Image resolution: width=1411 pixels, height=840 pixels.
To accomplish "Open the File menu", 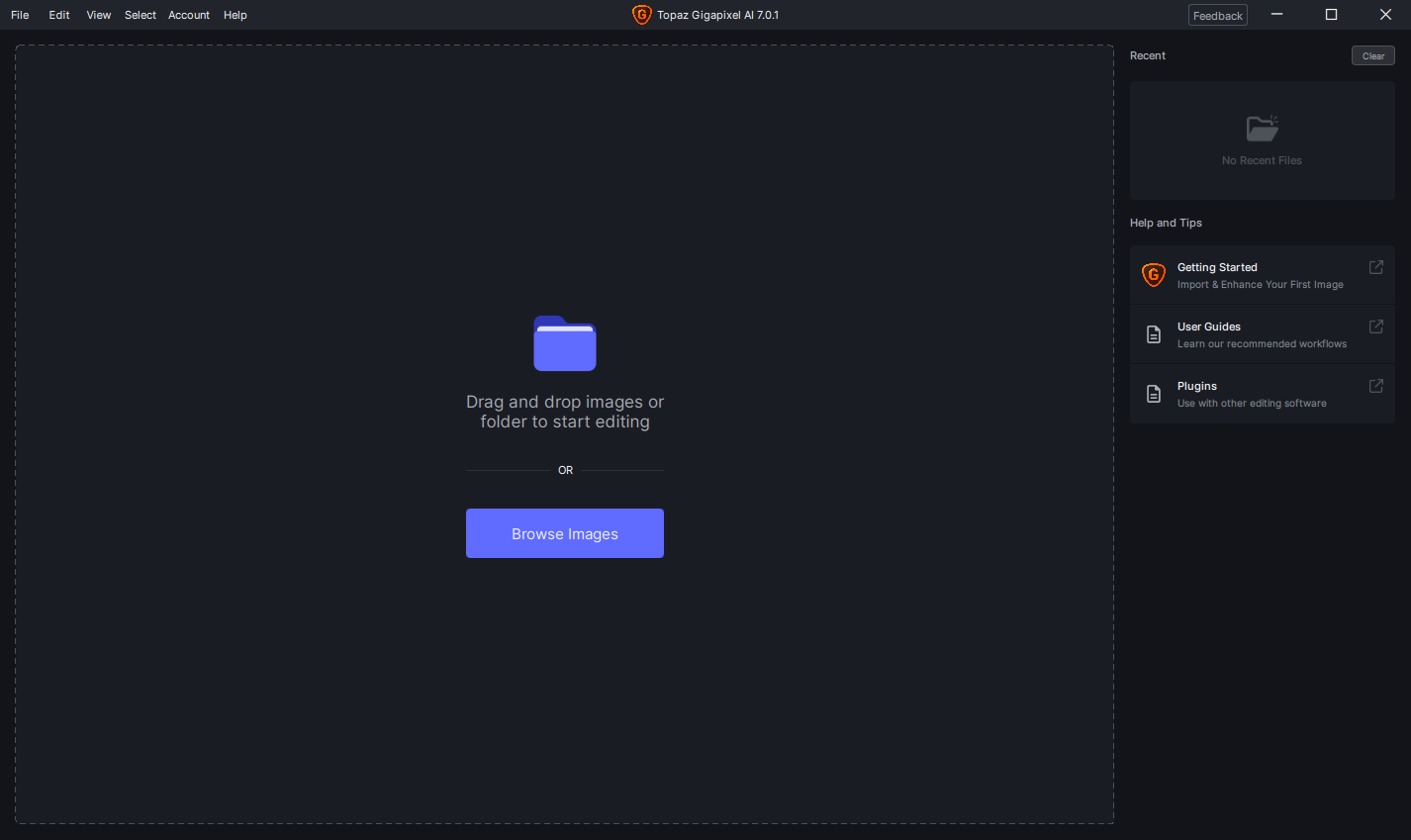I will 19,15.
